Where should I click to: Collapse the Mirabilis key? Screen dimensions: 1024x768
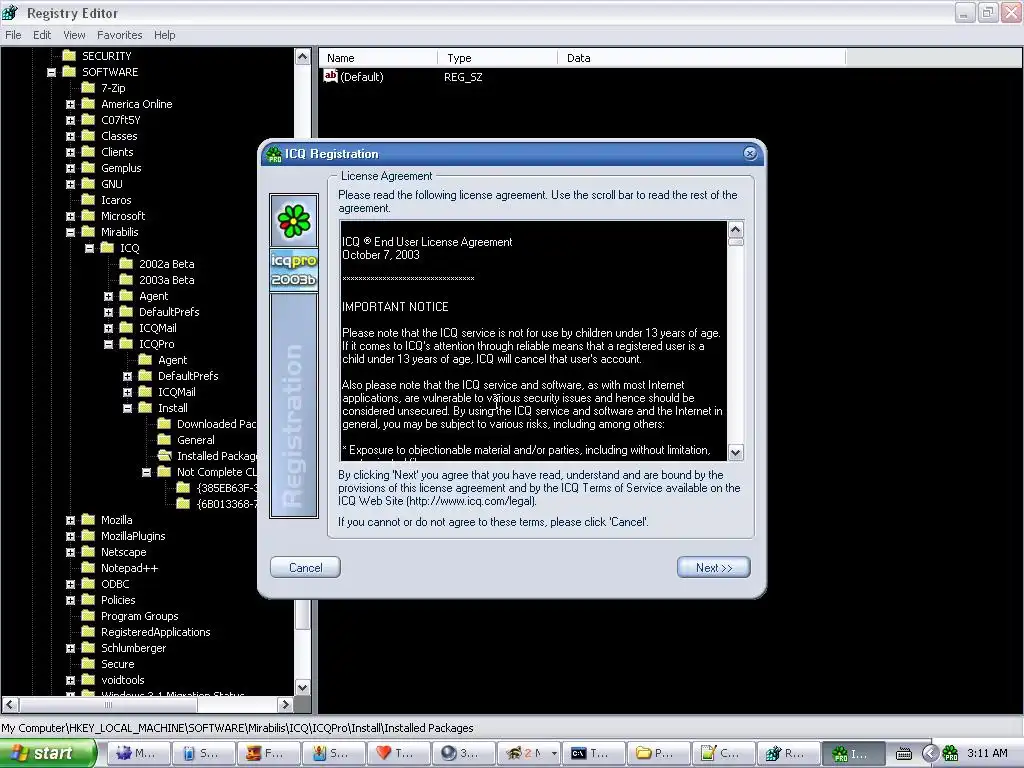coord(71,232)
